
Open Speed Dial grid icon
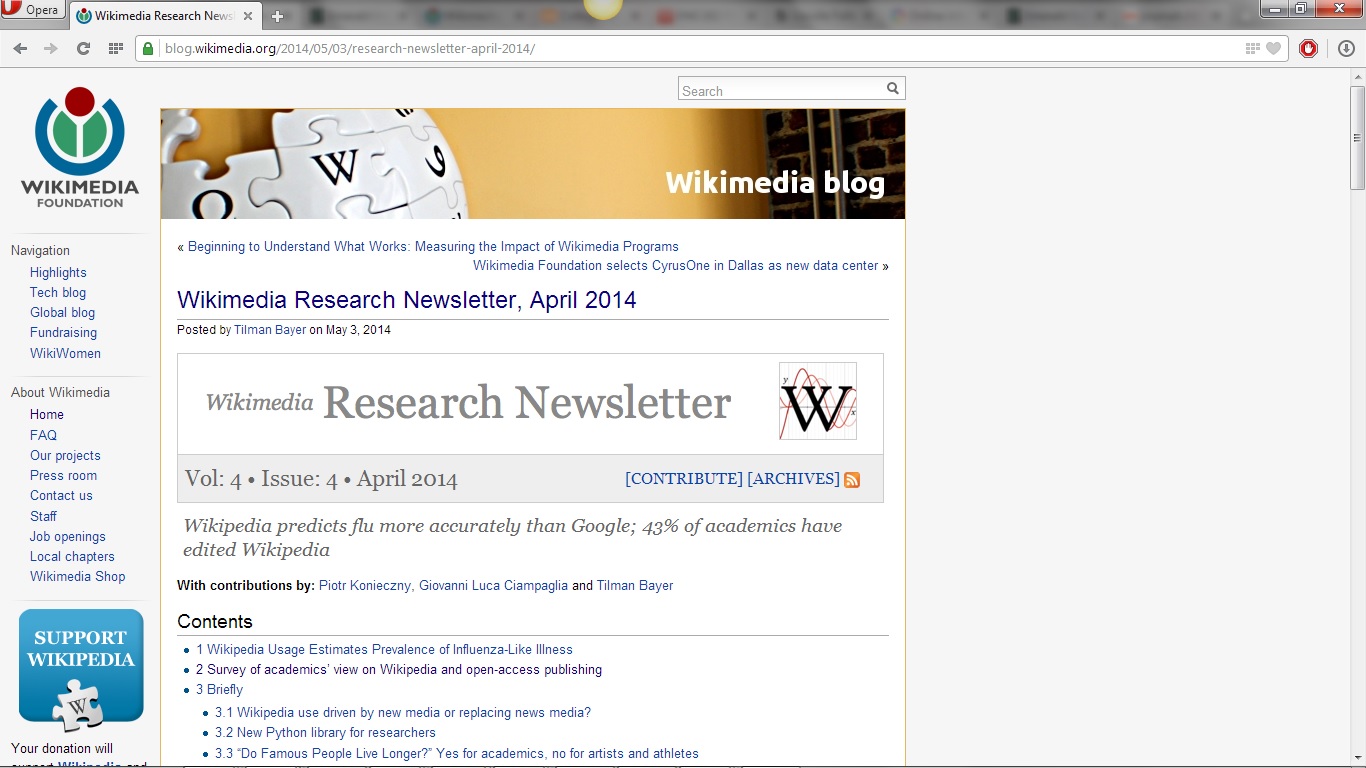pos(116,48)
